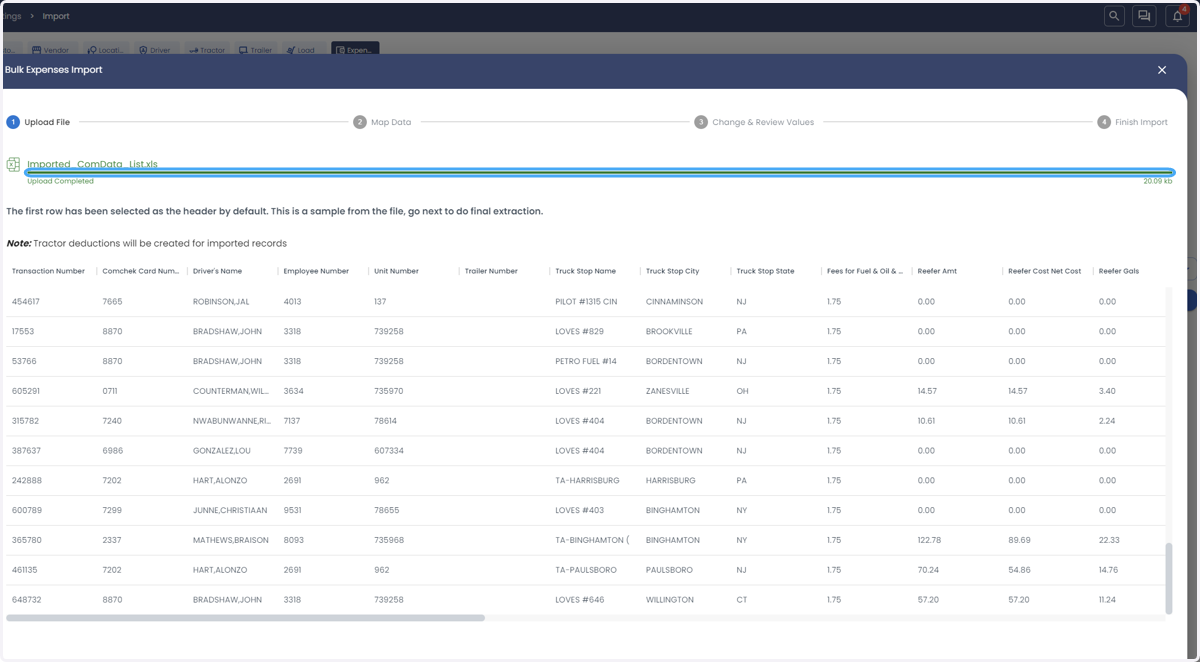Select the PILOT #1315 CIN cell

coord(586,301)
